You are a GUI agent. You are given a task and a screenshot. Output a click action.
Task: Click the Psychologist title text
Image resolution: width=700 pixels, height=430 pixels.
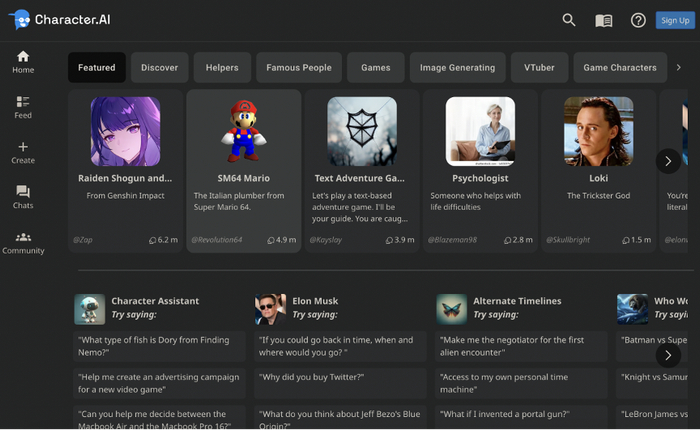coord(480,178)
